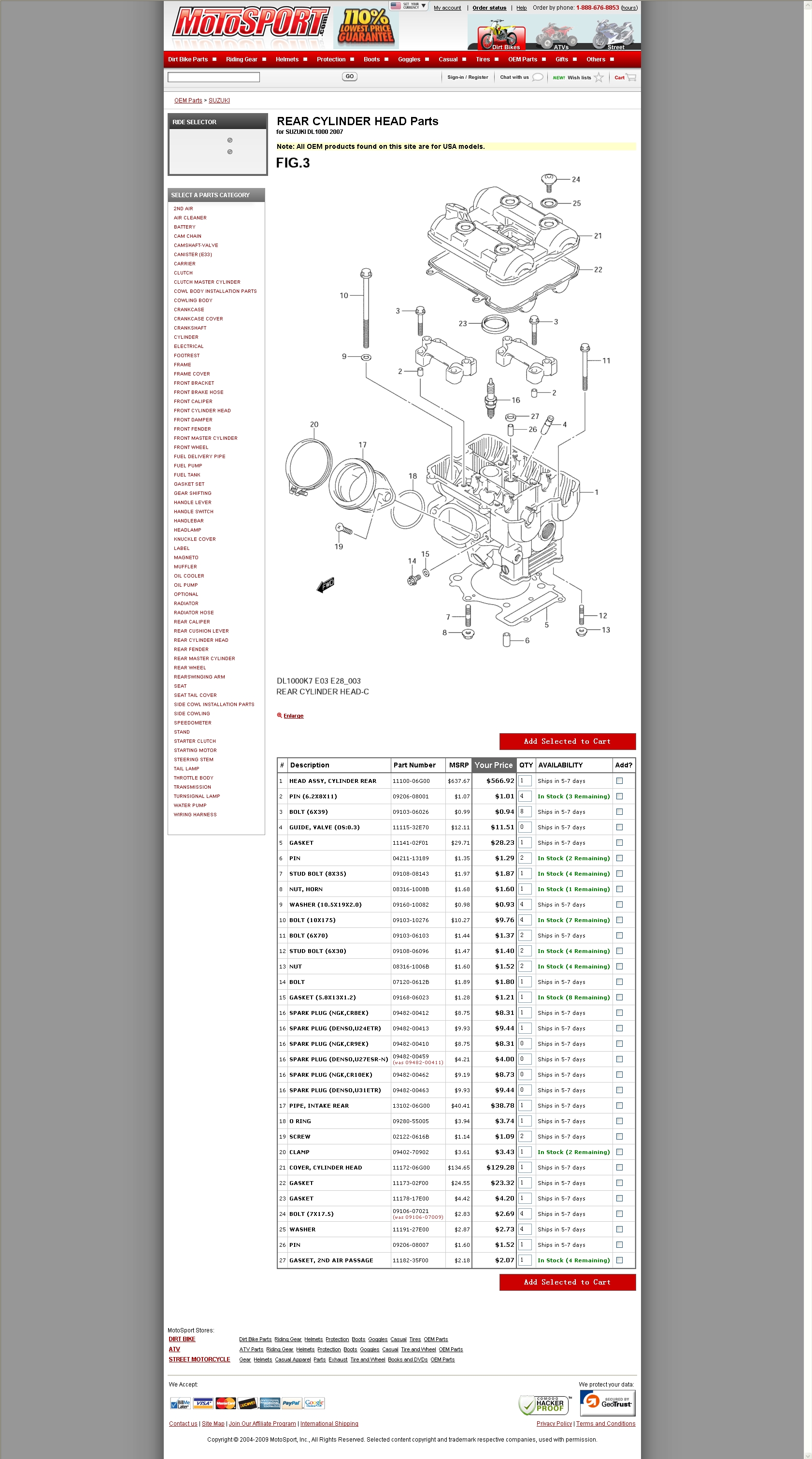Check the Add box for GUIDE, VALVE

tap(619, 827)
